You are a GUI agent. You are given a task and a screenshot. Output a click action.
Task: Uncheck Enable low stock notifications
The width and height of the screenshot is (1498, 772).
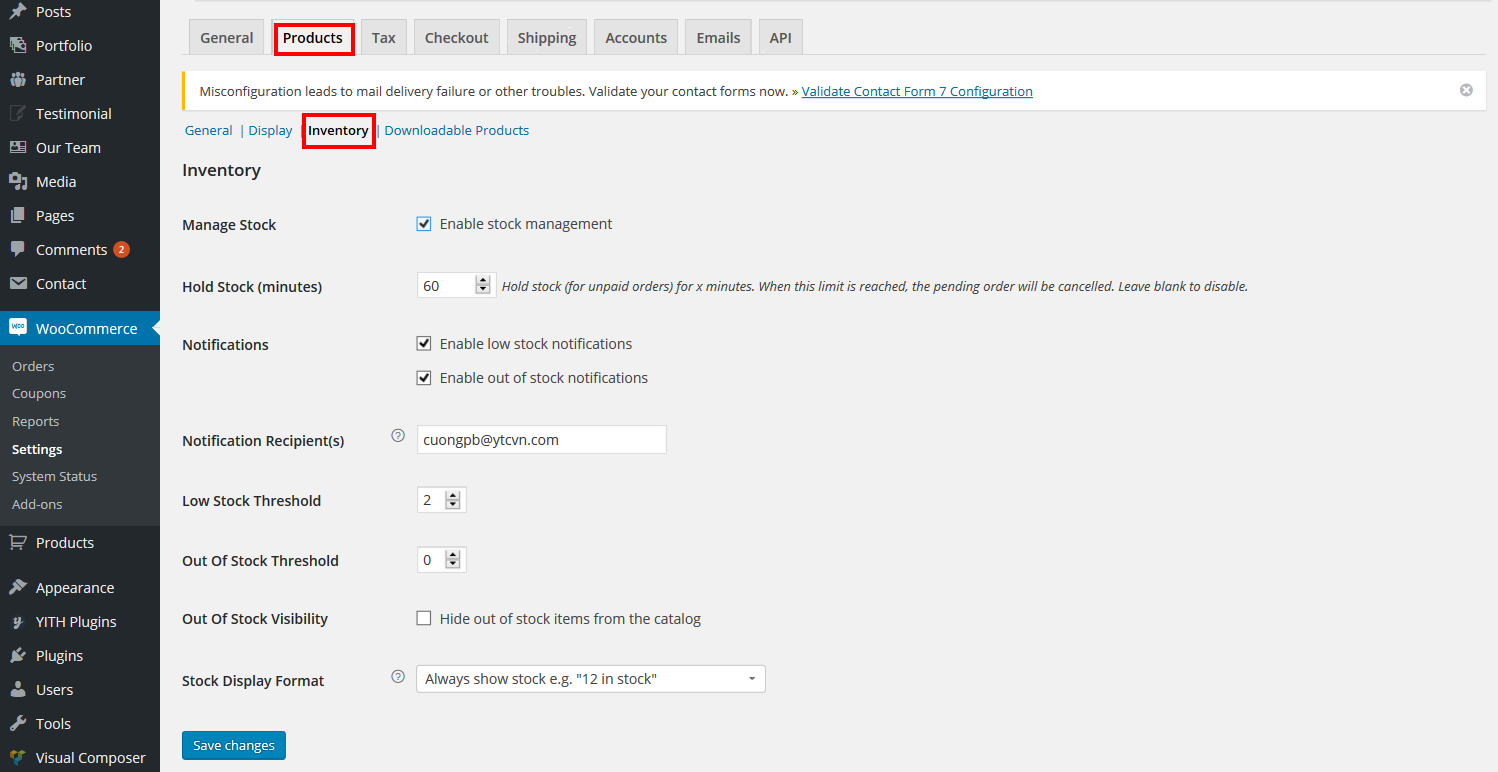tap(424, 344)
